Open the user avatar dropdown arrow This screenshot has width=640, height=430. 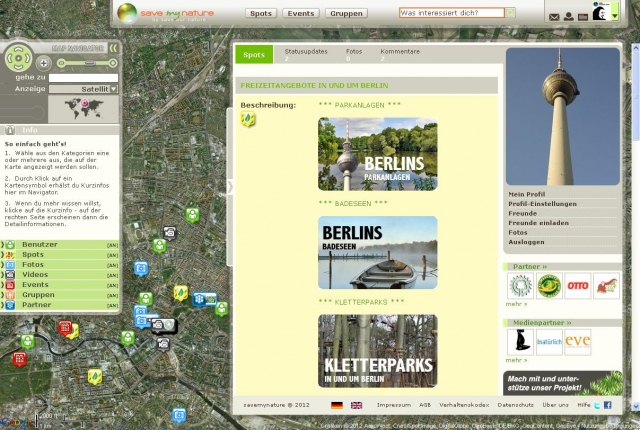pos(615,16)
